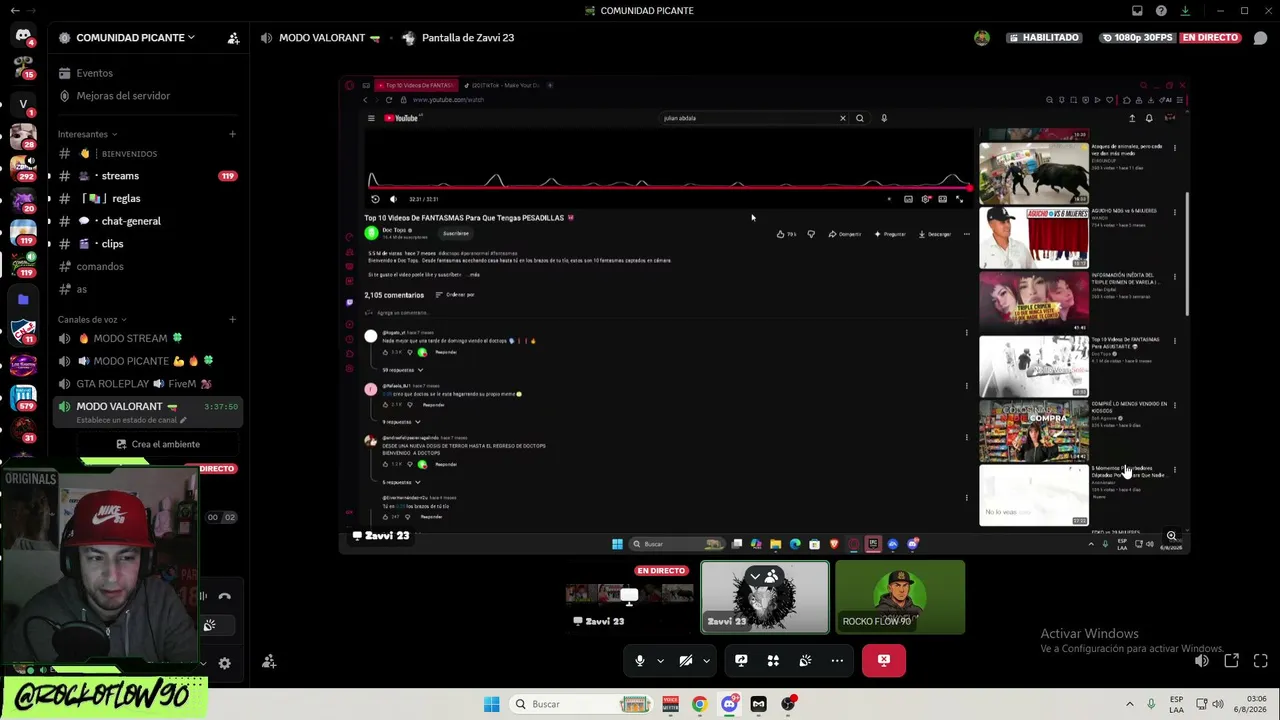Screen dimensions: 1280x720
Task: Open the 1080p 30FPS stream quality menu
Action: (x=1136, y=38)
